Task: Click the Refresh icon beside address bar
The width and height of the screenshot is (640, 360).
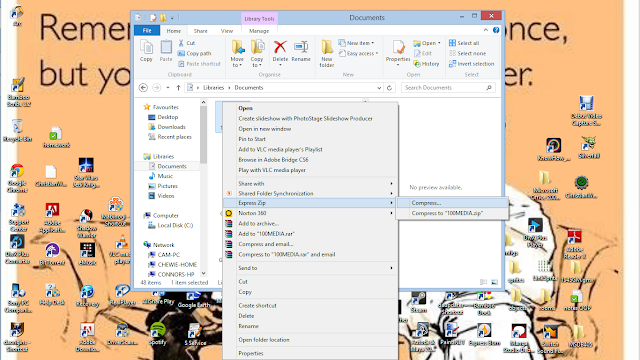Action: tap(389, 88)
